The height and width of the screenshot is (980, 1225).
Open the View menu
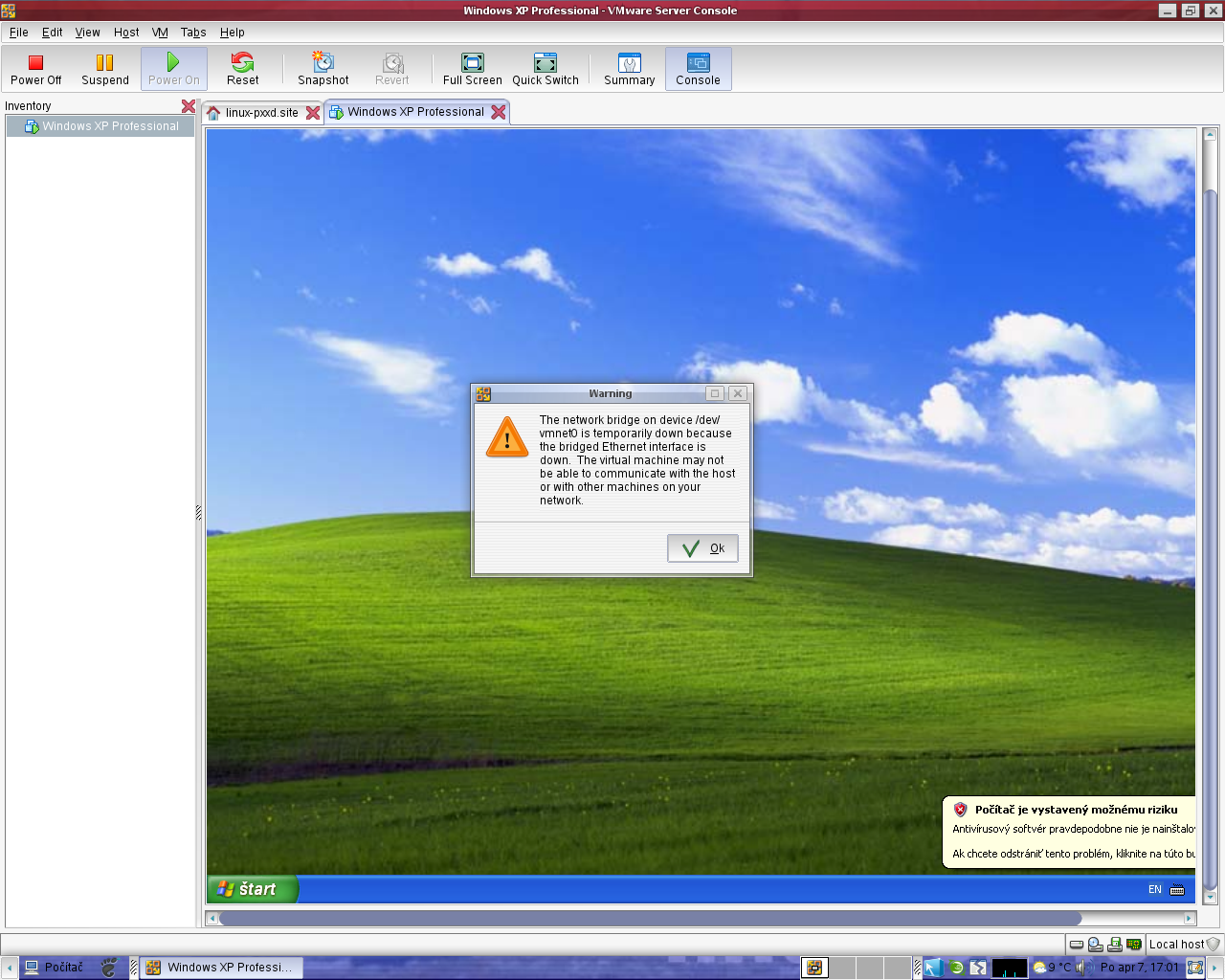[x=88, y=32]
